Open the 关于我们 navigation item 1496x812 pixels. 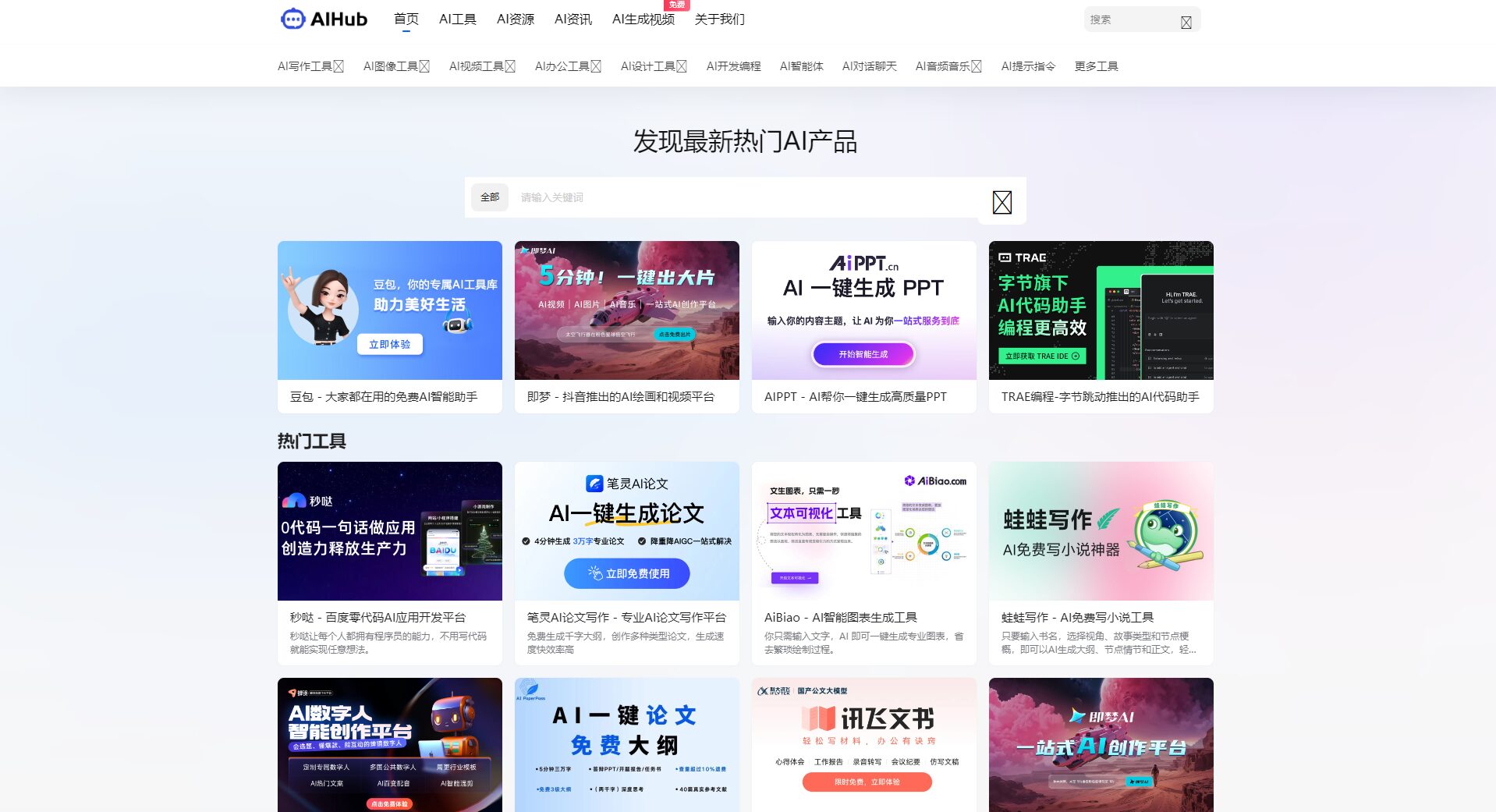719,19
